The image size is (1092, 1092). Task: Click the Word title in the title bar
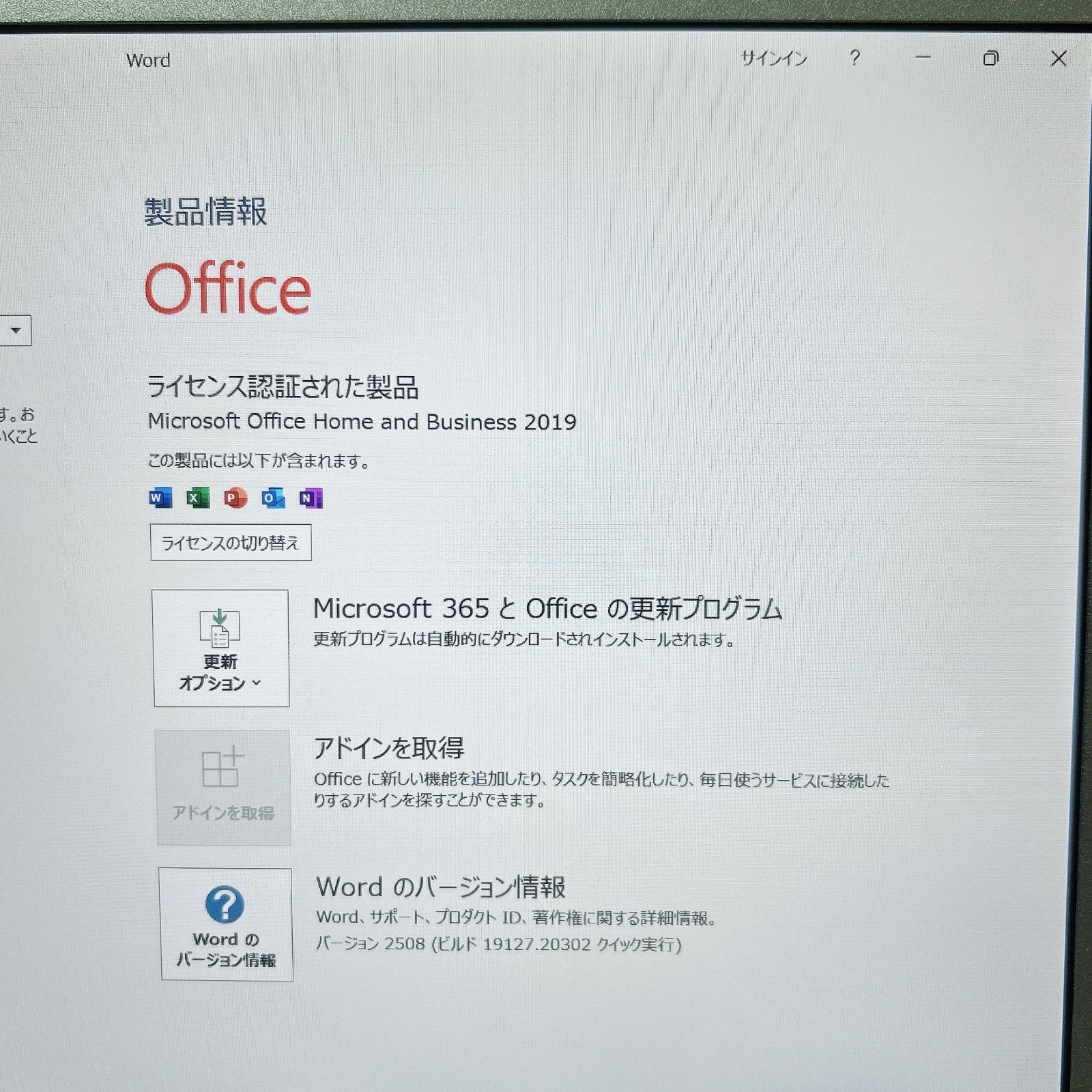pos(148,61)
